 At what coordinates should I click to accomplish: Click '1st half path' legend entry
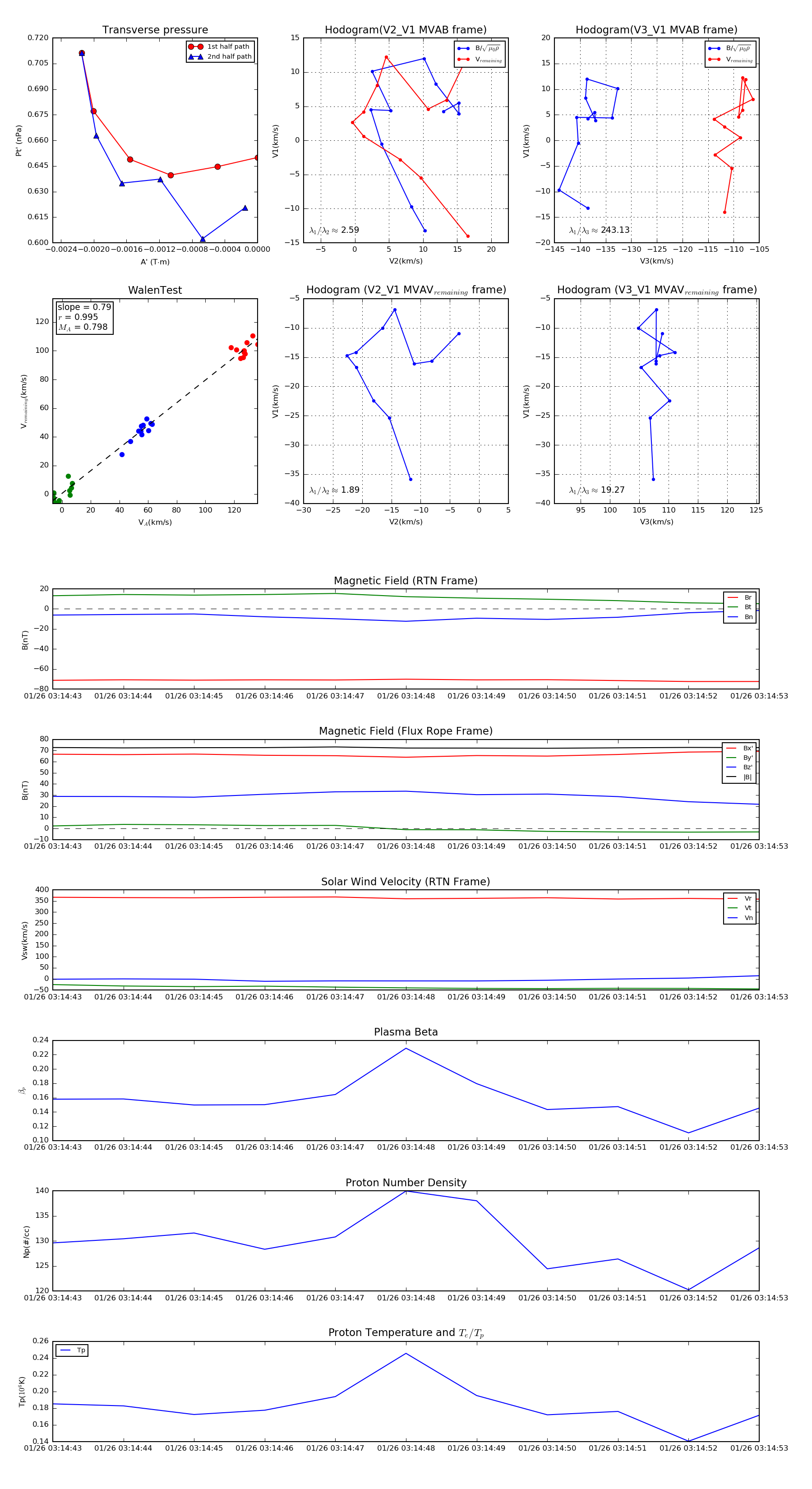click(x=220, y=47)
